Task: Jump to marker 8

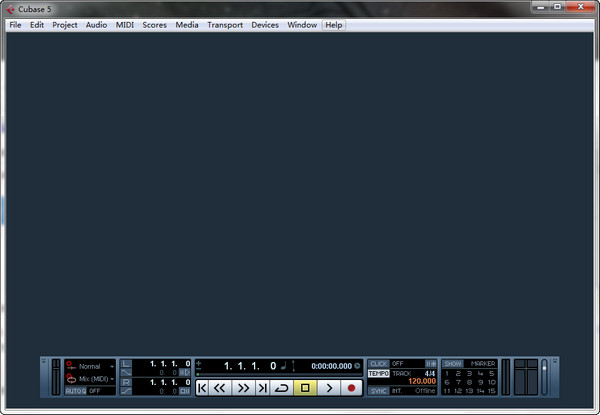Action: [469, 382]
